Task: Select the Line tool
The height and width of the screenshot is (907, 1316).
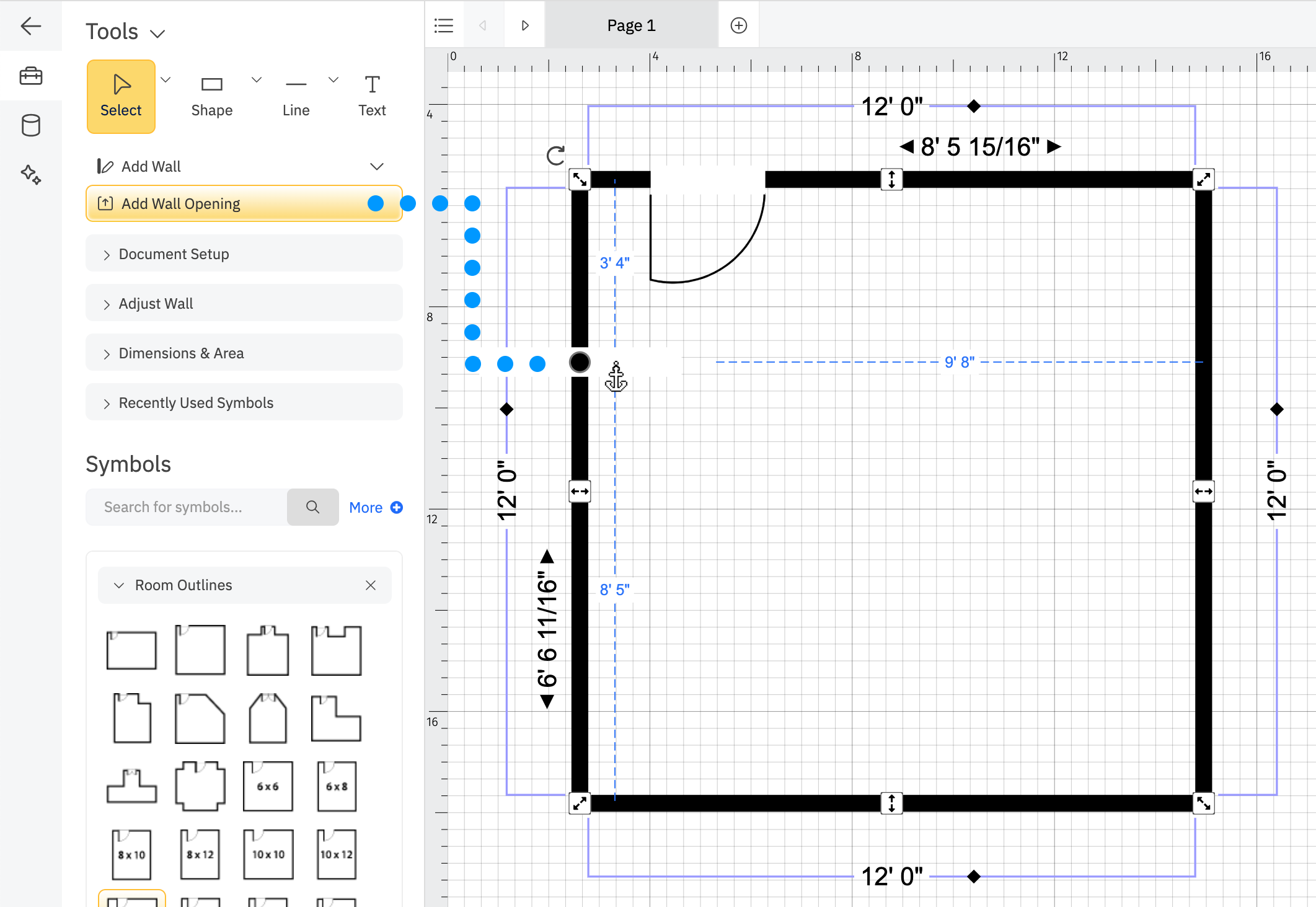Action: coord(296,96)
